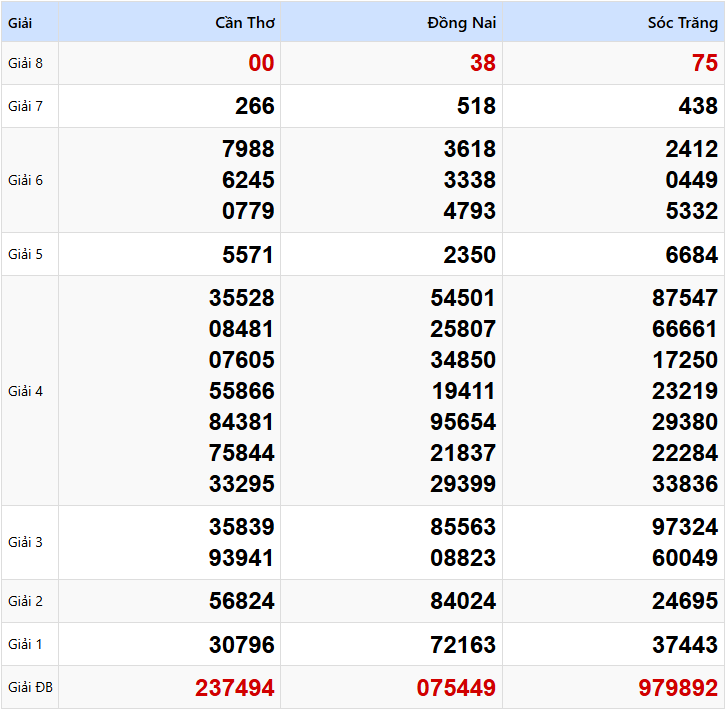Click Giải 1 value 72163
The width and height of the screenshot is (726, 710).
coord(463,645)
